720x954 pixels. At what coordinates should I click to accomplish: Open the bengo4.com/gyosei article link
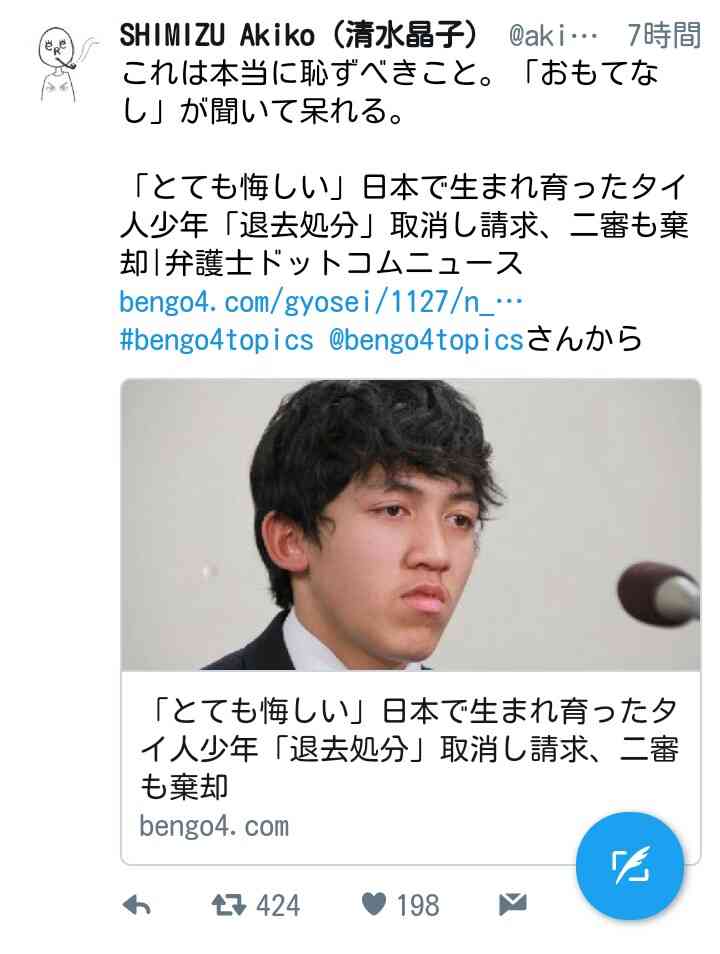click(321, 302)
